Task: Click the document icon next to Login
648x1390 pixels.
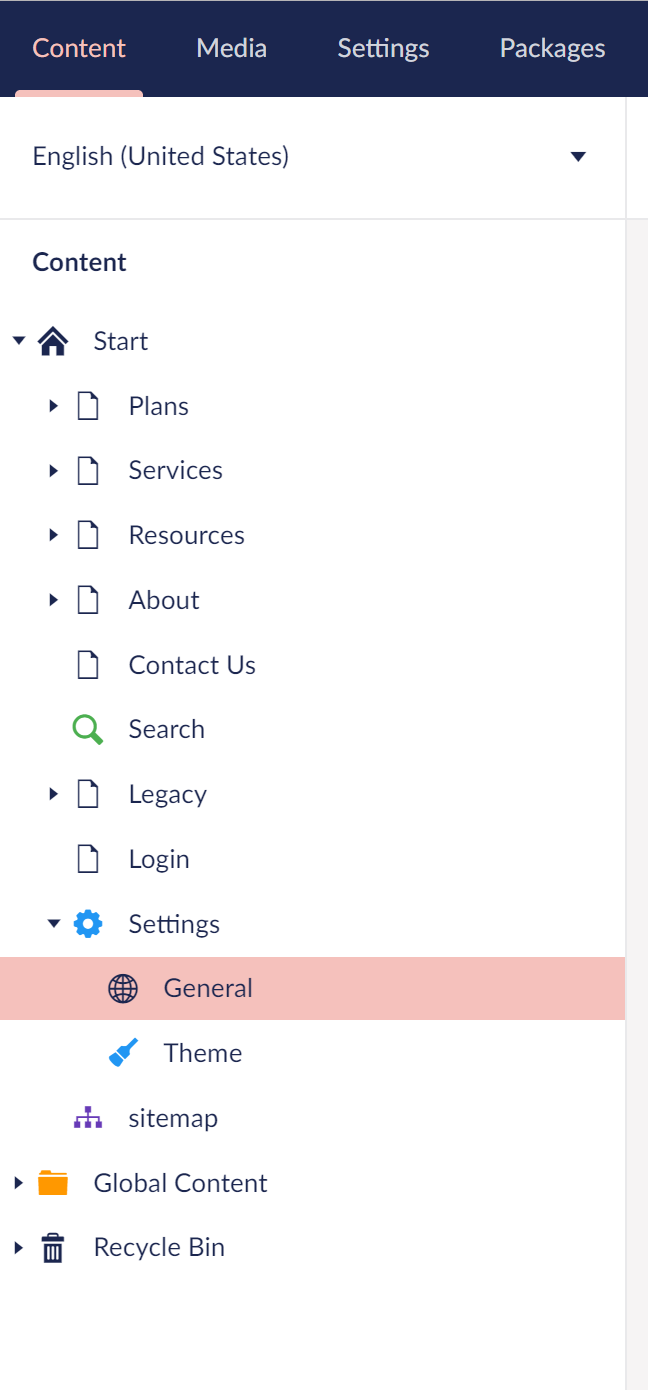Action: click(88, 859)
